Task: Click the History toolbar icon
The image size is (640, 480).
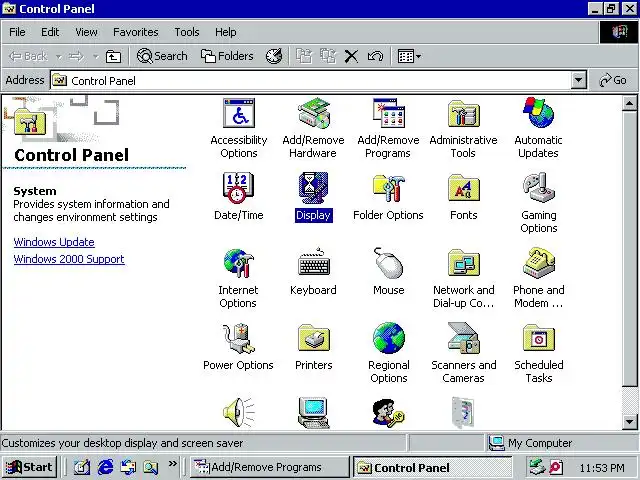Action: [x=274, y=56]
